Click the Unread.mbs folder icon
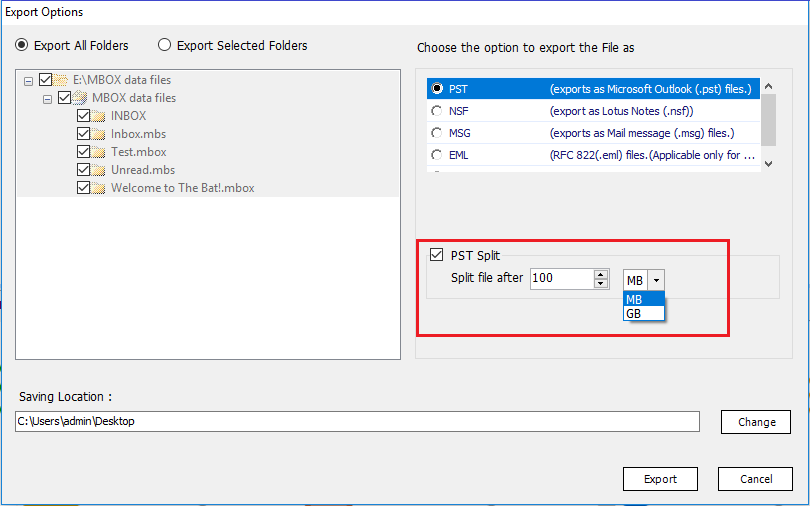The height and width of the screenshot is (506, 810). pyautogui.click(x=98, y=170)
